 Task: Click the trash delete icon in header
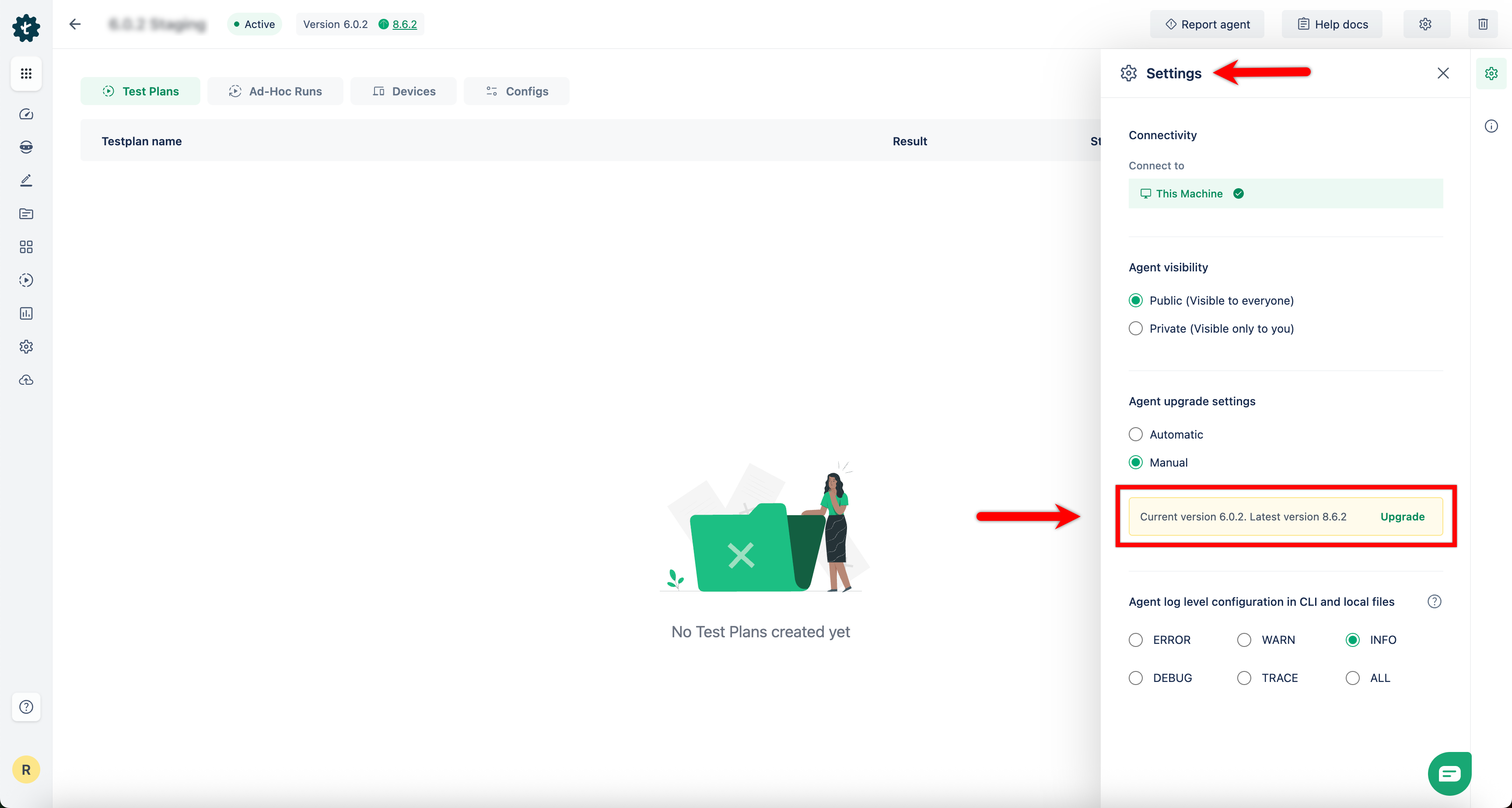pos(1483,24)
